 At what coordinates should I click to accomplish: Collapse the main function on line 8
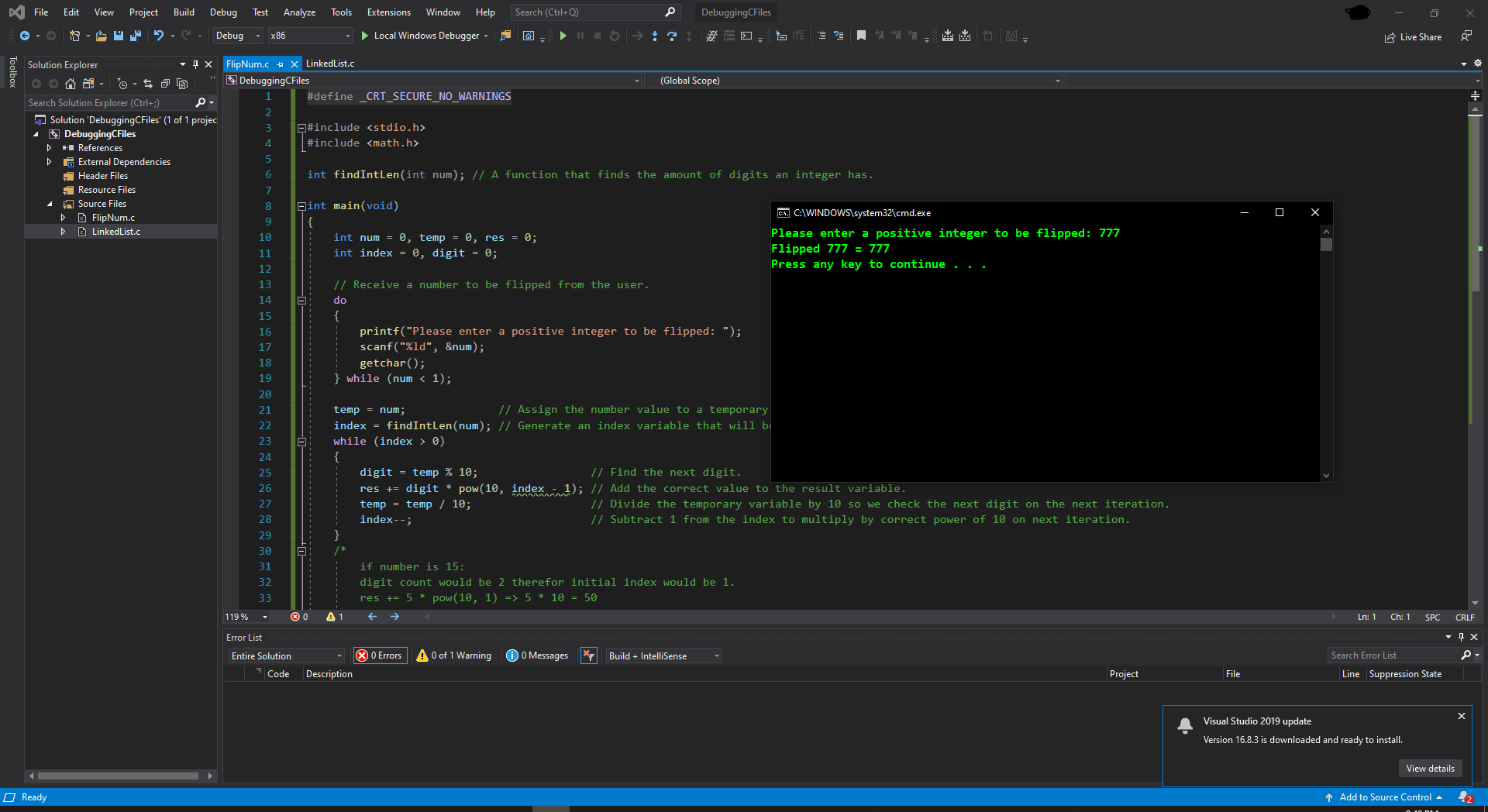click(302, 206)
